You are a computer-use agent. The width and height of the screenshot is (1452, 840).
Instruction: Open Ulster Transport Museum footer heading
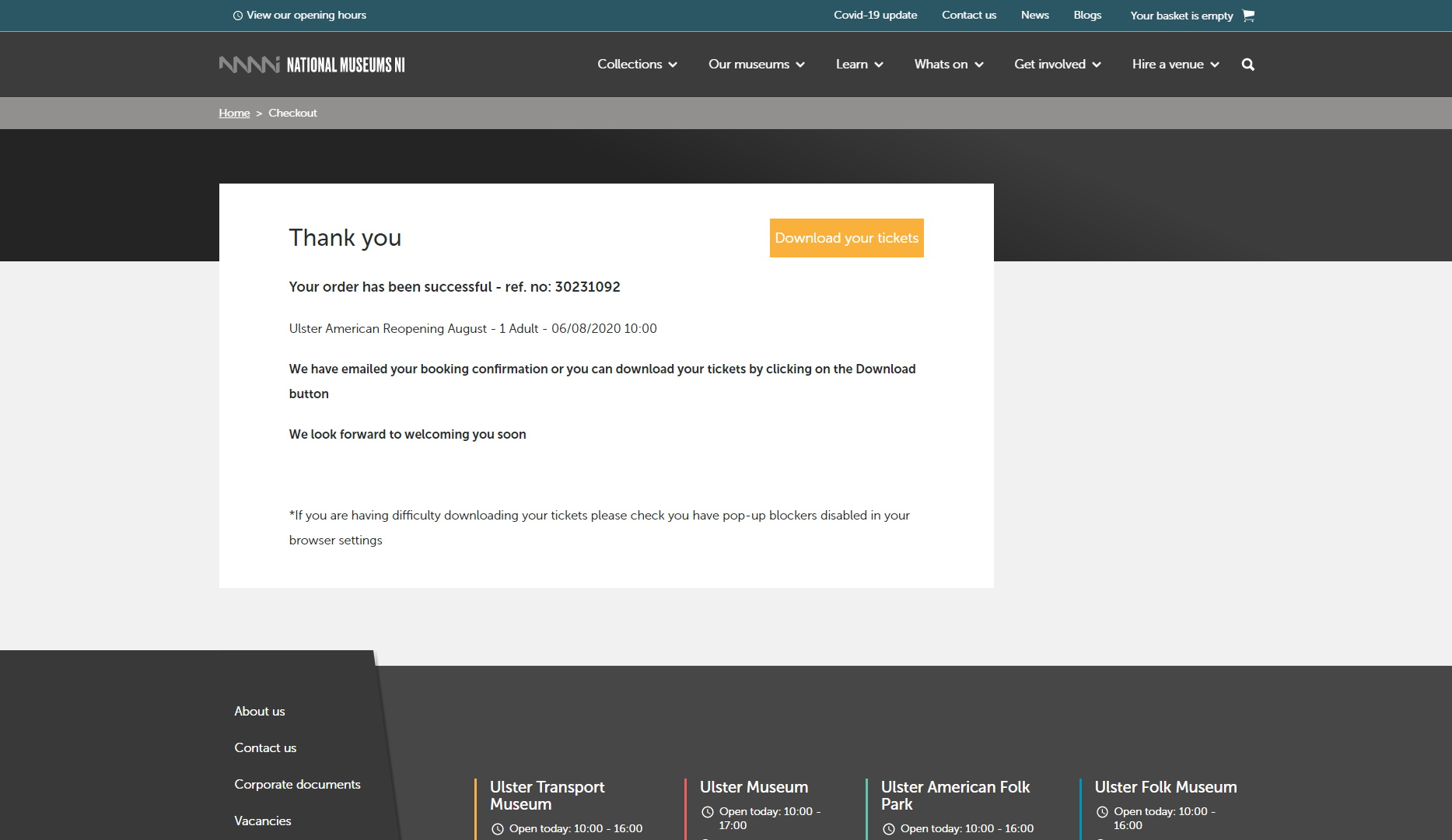548,796
